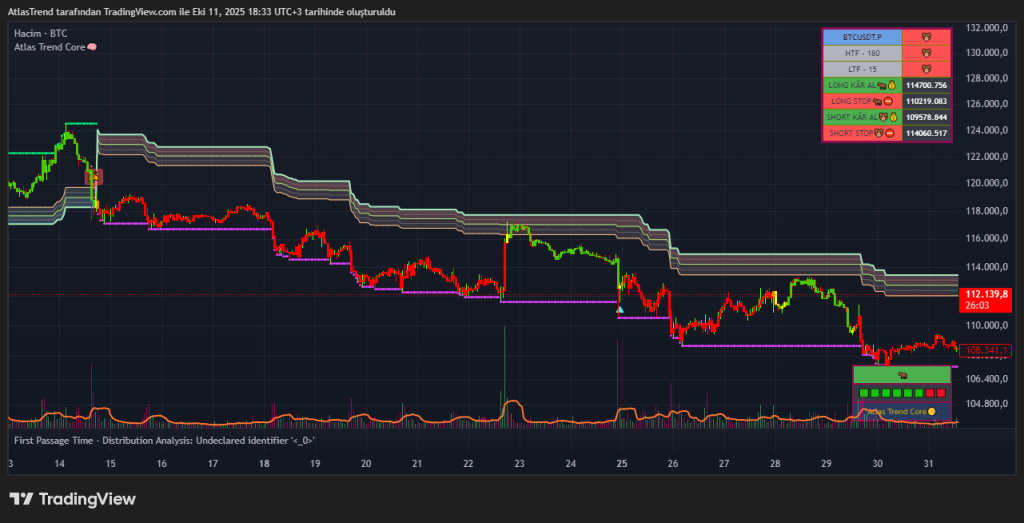The width and height of the screenshot is (1024, 523).
Task: Select the SHORT STOP label cell
Action: (x=861, y=133)
